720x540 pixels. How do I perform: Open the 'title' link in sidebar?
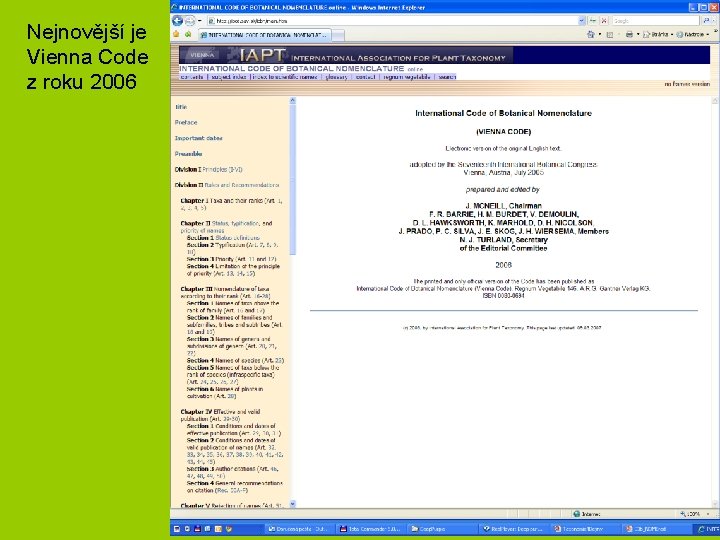click(181, 107)
